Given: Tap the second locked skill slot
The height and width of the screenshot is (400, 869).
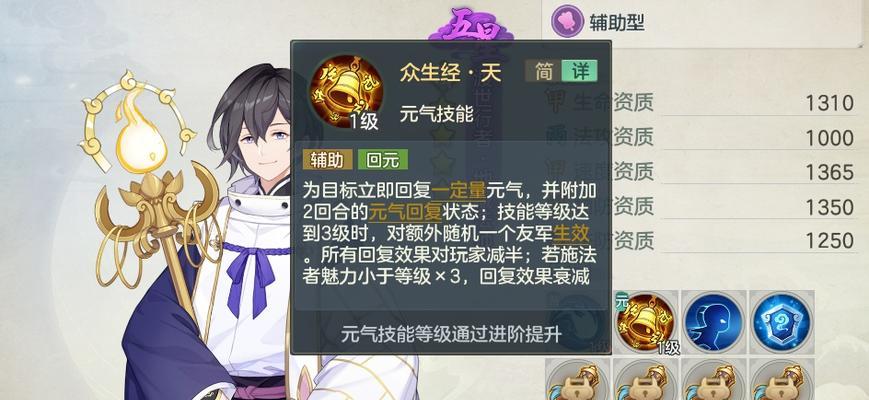Looking at the screenshot, I should point(646,380).
